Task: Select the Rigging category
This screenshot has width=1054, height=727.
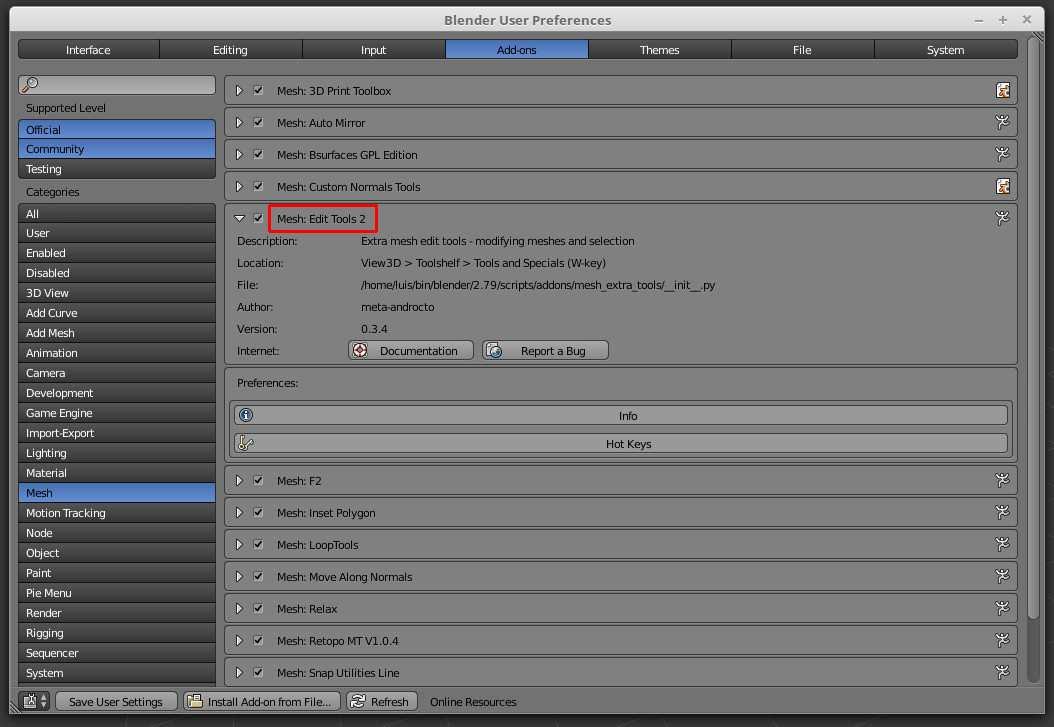Action: tap(117, 633)
